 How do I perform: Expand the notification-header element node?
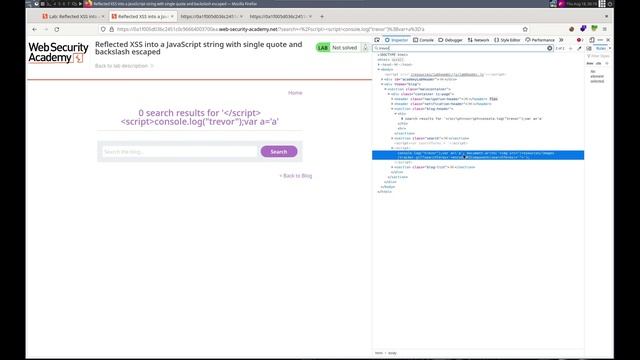392,104
